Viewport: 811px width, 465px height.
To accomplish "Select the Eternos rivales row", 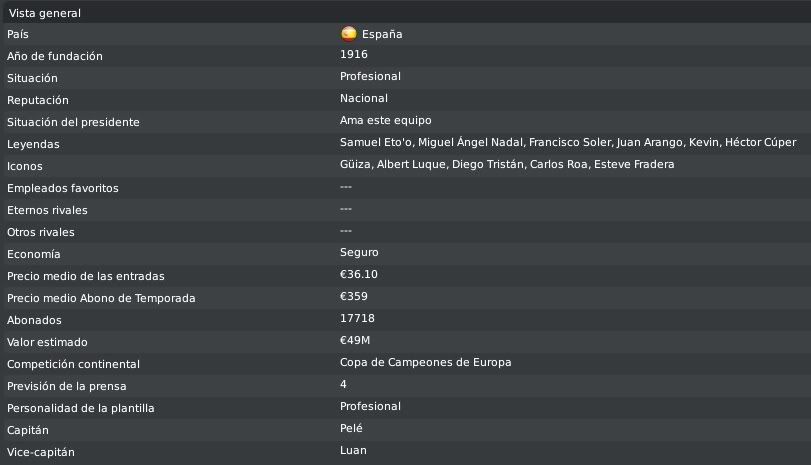I will click(x=406, y=210).
